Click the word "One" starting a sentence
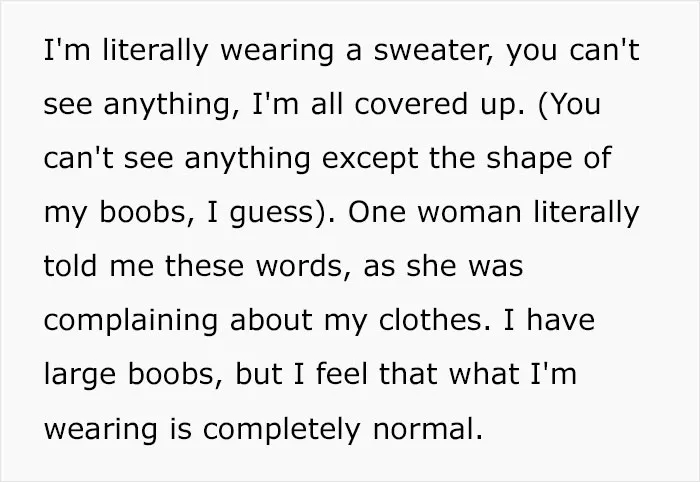This screenshot has height=482, width=700. click(377, 212)
